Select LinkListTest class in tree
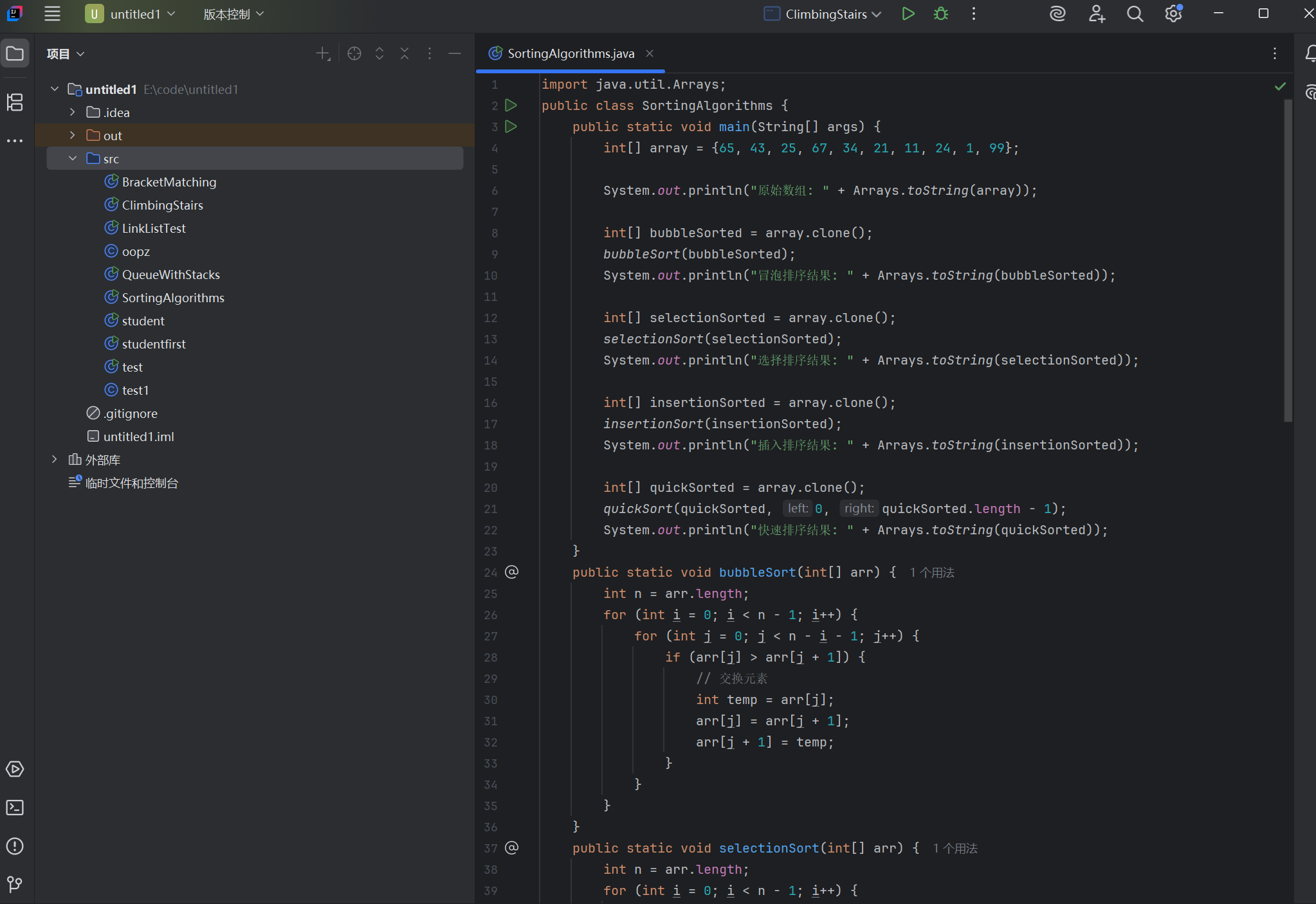The height and width of the screenshot is (904, 1316). click(154, 228)
